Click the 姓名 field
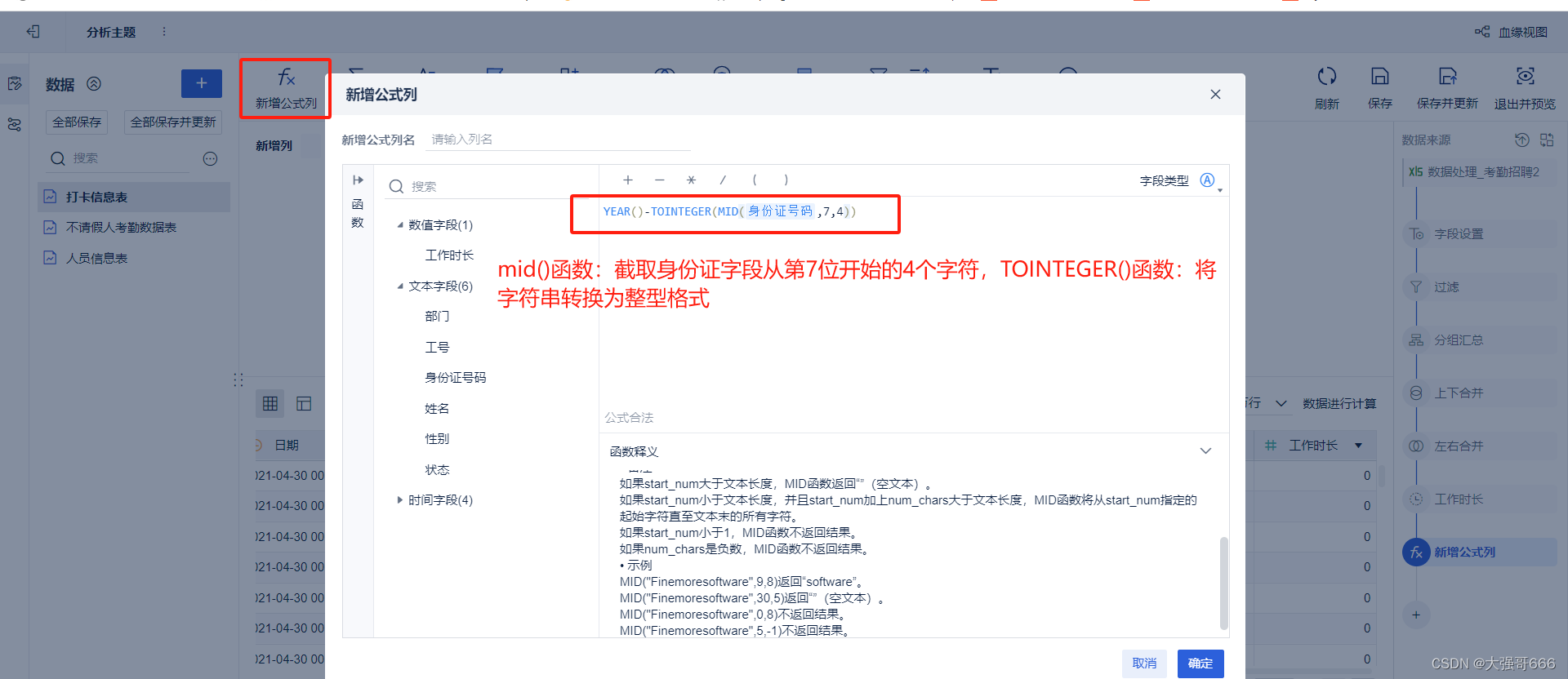The image size is (1568, 679). [437, 409]
